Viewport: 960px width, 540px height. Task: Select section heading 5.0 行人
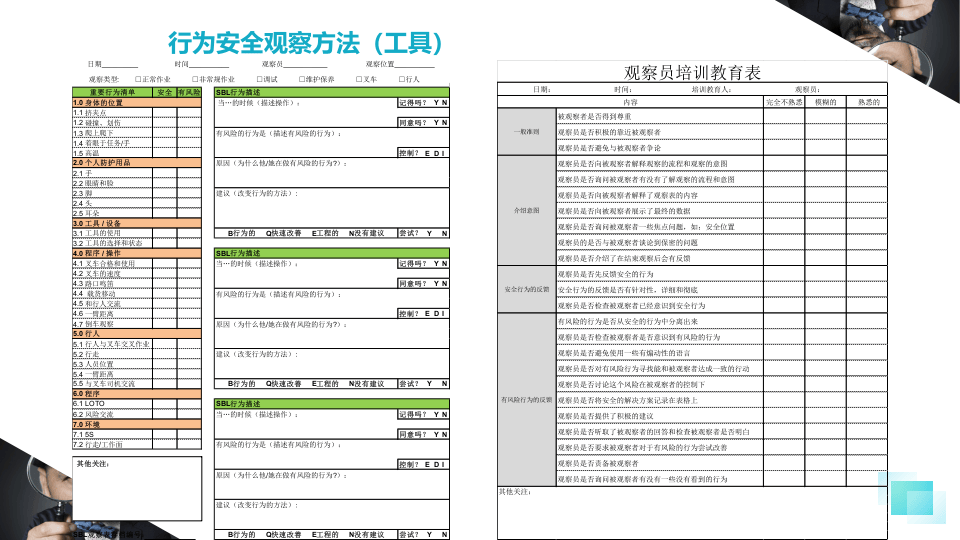click(x=137, y=334)
